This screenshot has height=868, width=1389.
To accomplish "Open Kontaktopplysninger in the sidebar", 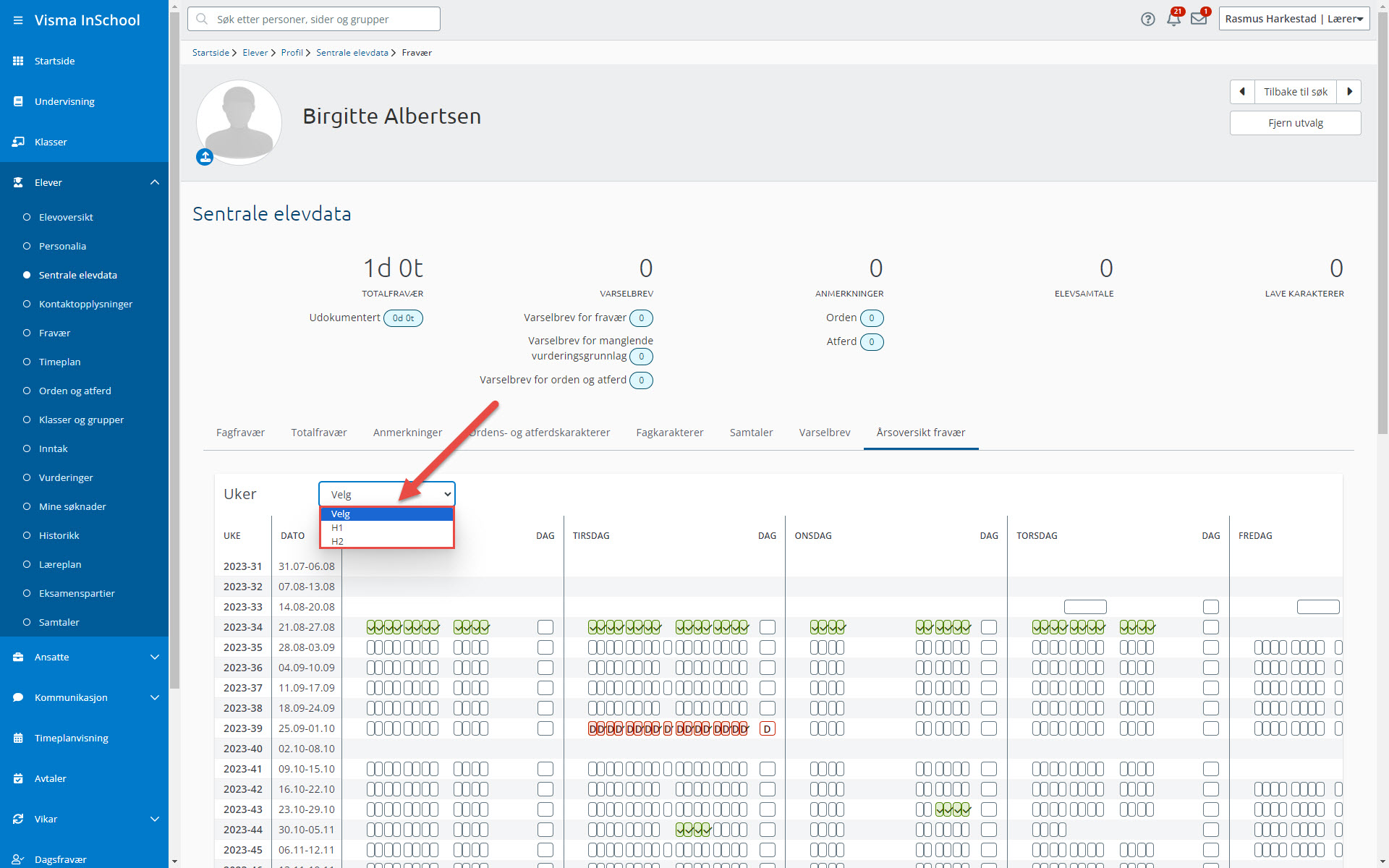I will [85, 304].
